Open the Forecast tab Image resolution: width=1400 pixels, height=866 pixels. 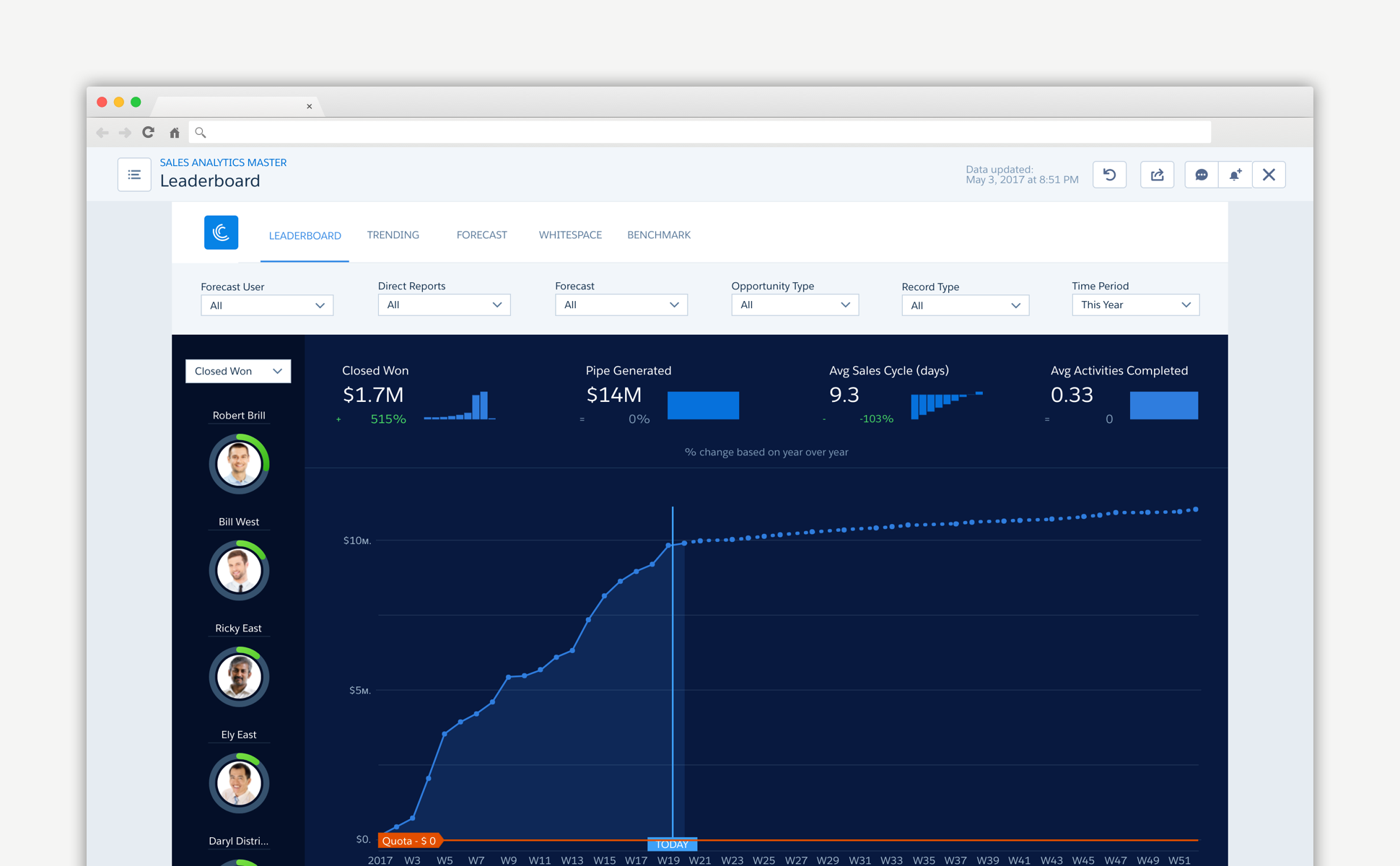coord(481,235)
